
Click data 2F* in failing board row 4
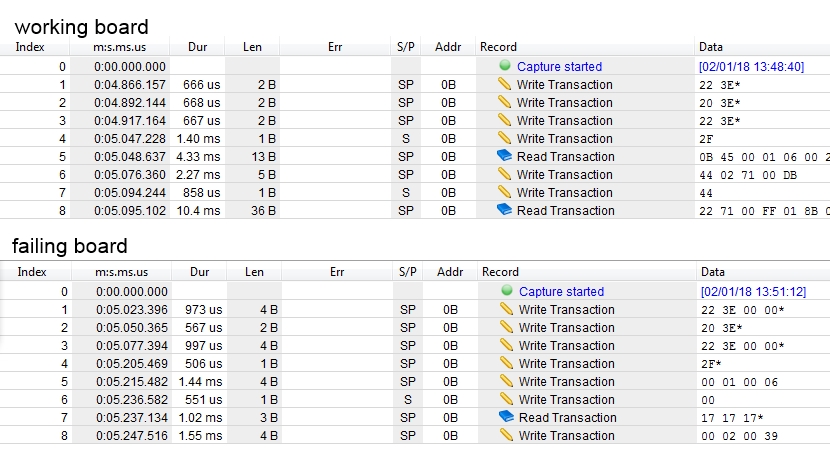711,364
